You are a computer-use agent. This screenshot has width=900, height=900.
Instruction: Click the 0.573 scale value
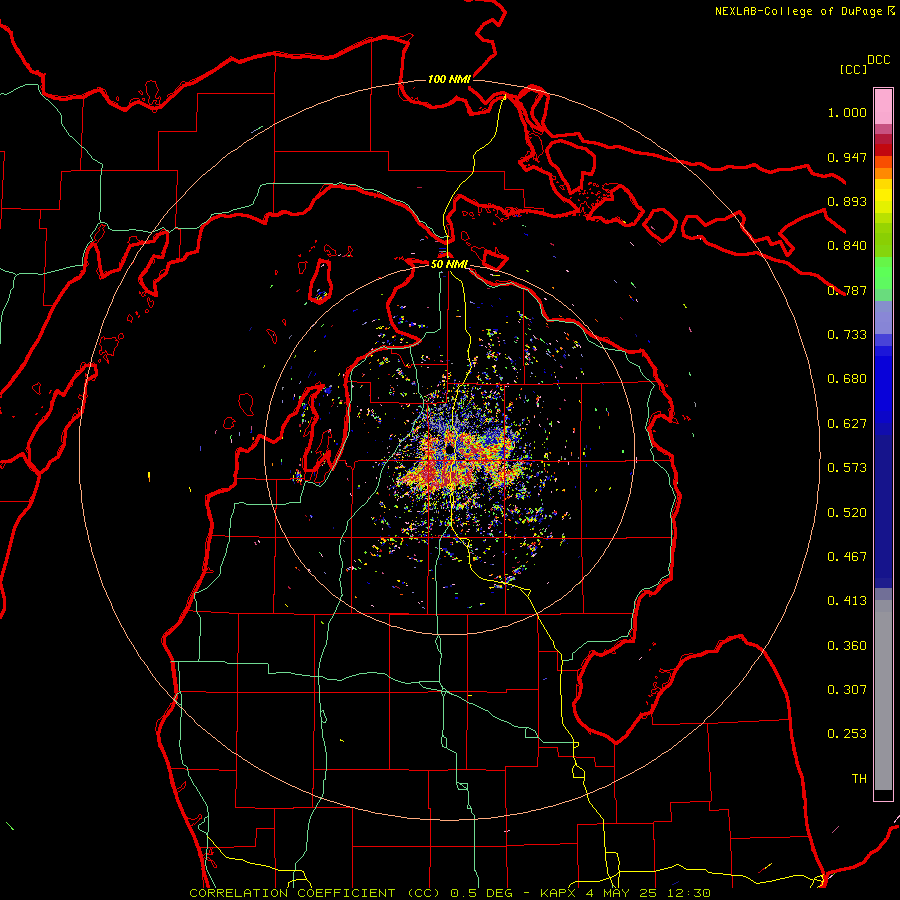[847, 468]
